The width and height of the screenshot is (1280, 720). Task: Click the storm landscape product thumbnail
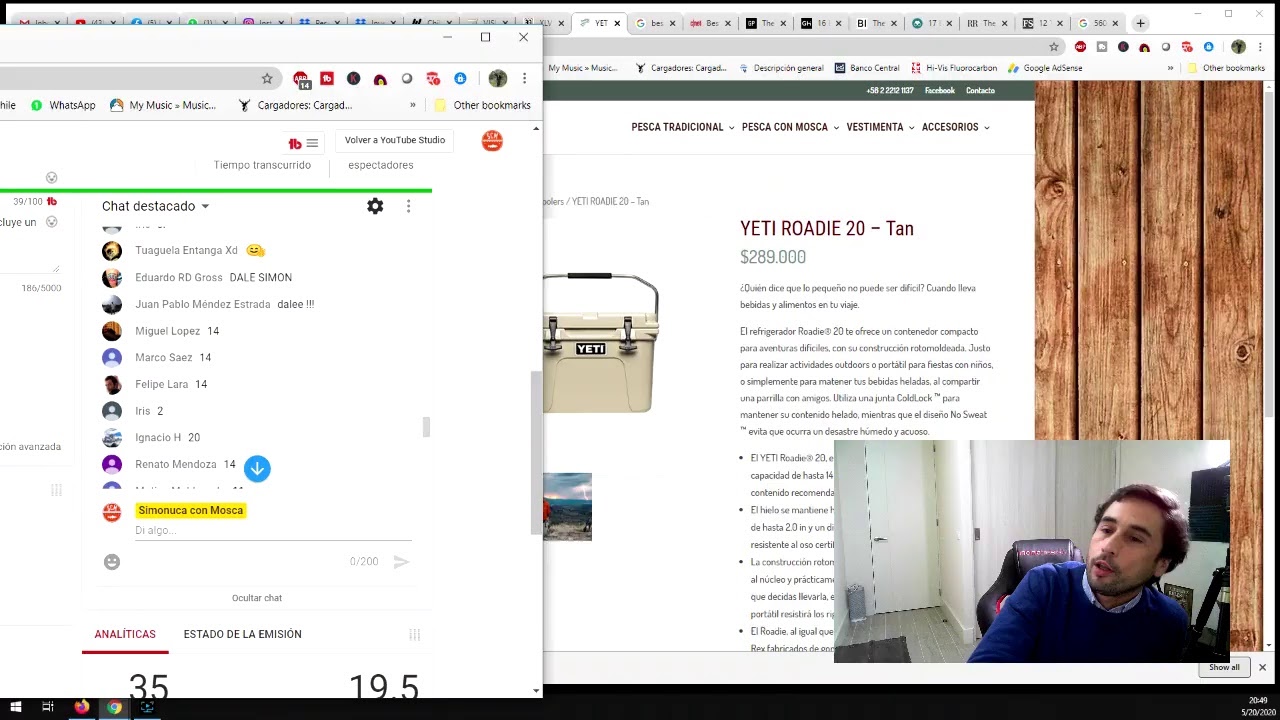coord(567,507)
